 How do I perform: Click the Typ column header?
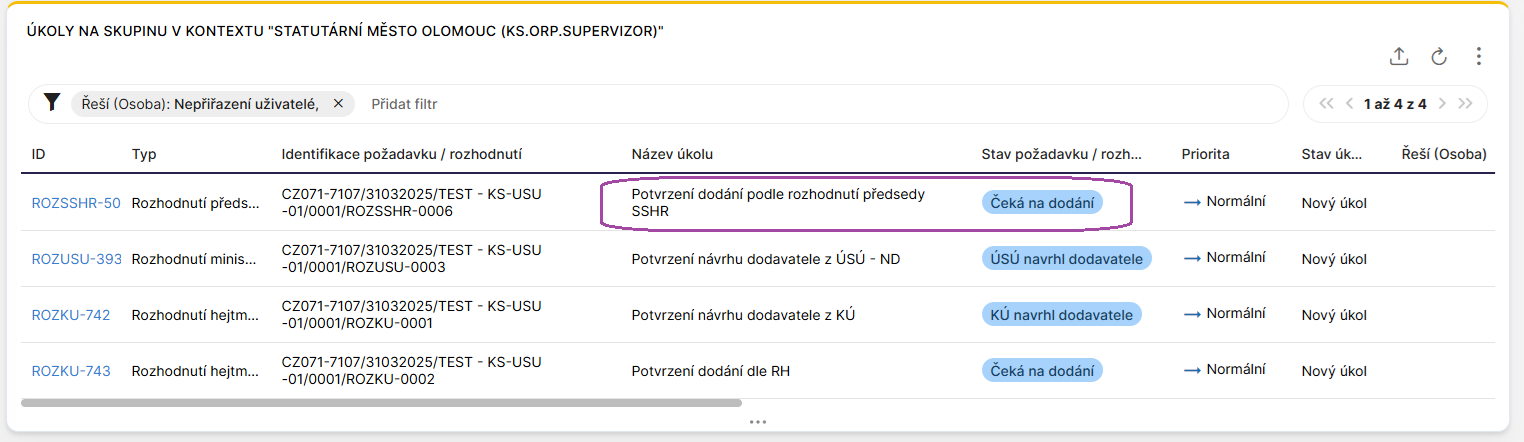(144, 154)
